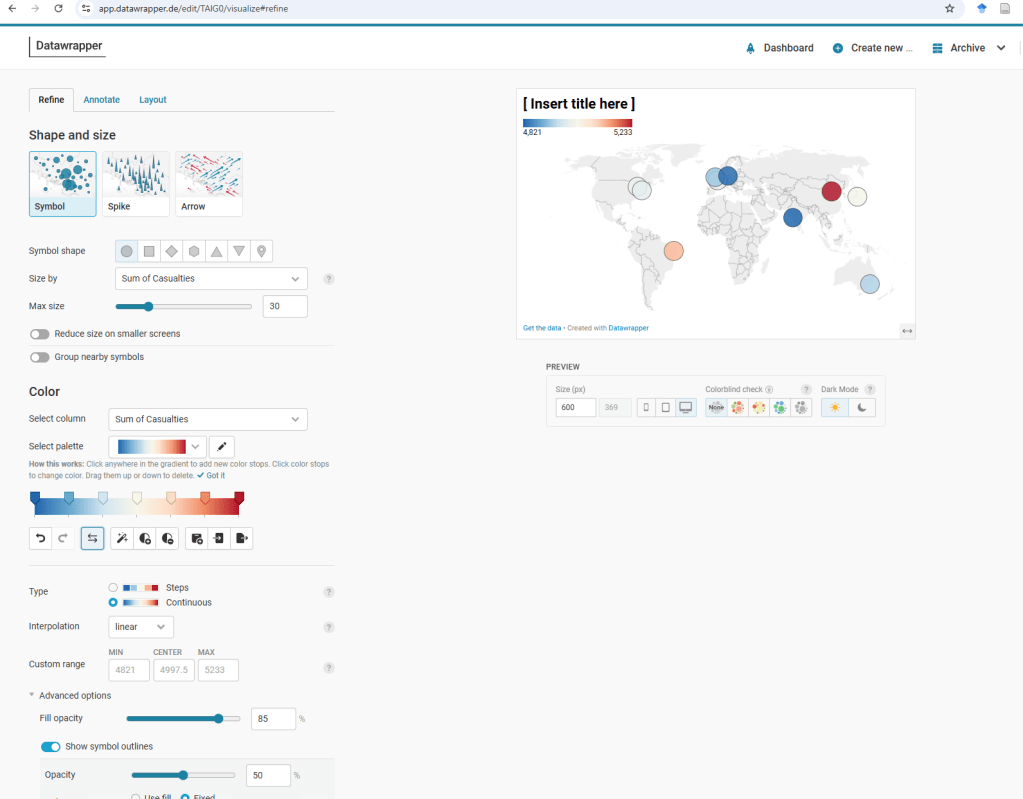Toggle Reduce size on smaller screens
The height and width of the screenshot is (799, 1023).
pyautogui.click(x=40, y=333)
